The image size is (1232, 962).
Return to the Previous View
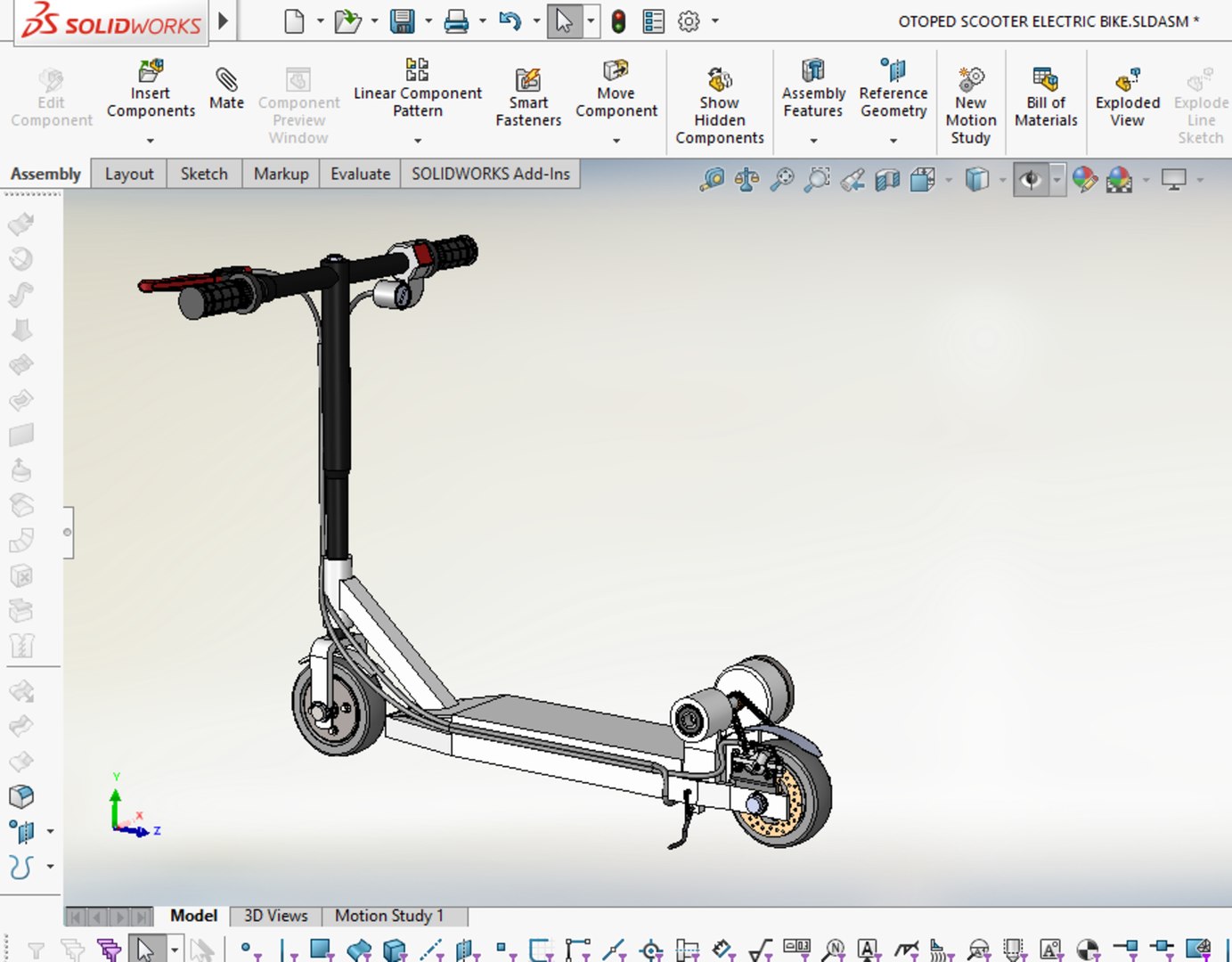[853, 180]
